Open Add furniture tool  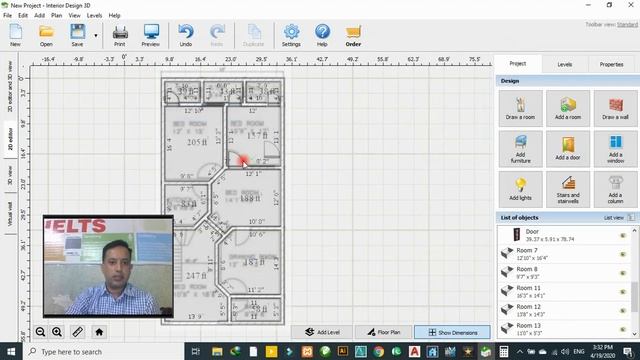[520, 149]
